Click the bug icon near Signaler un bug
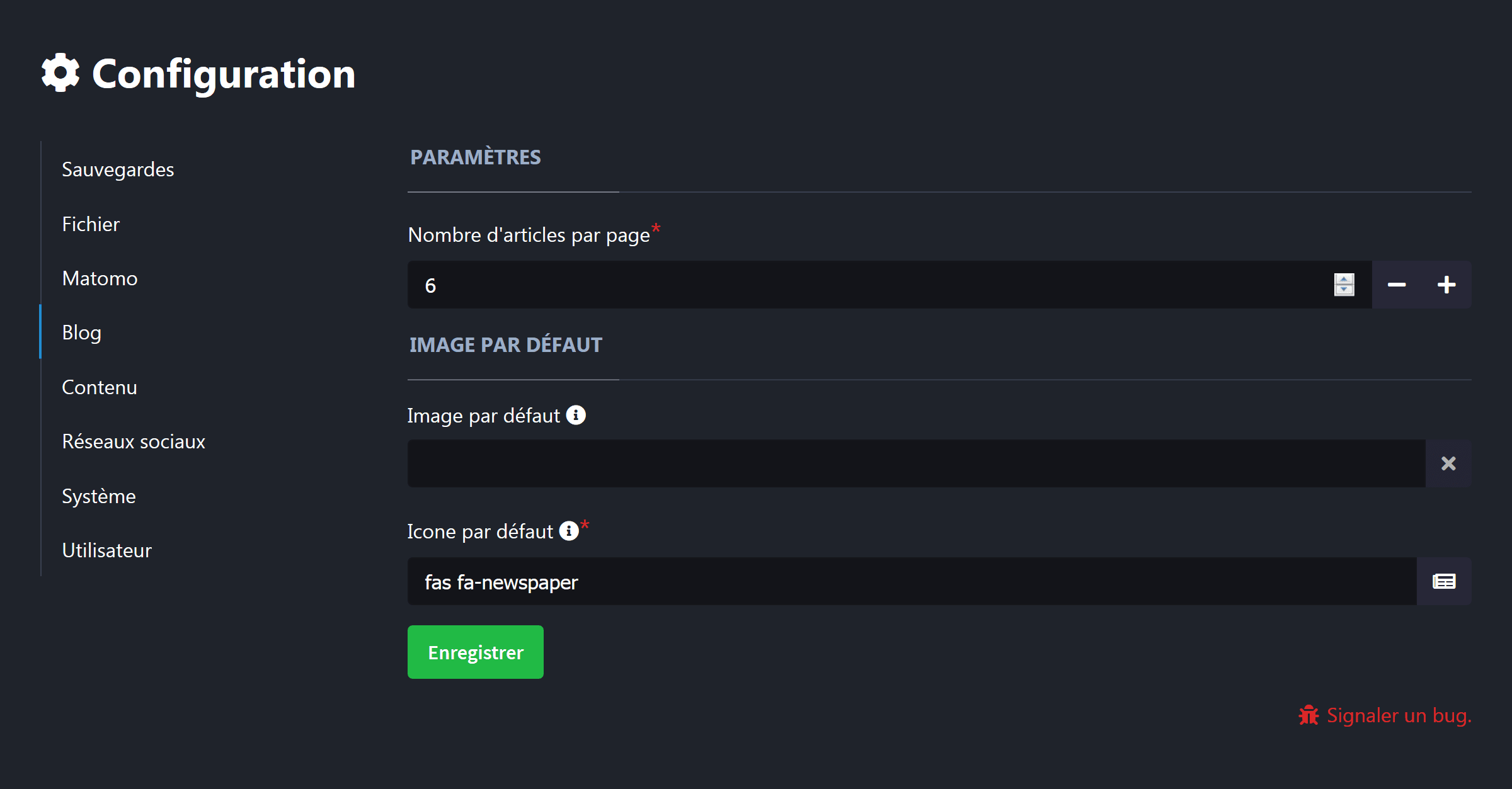Screen dimensions: 1512x789 (x=1309, y=715)
